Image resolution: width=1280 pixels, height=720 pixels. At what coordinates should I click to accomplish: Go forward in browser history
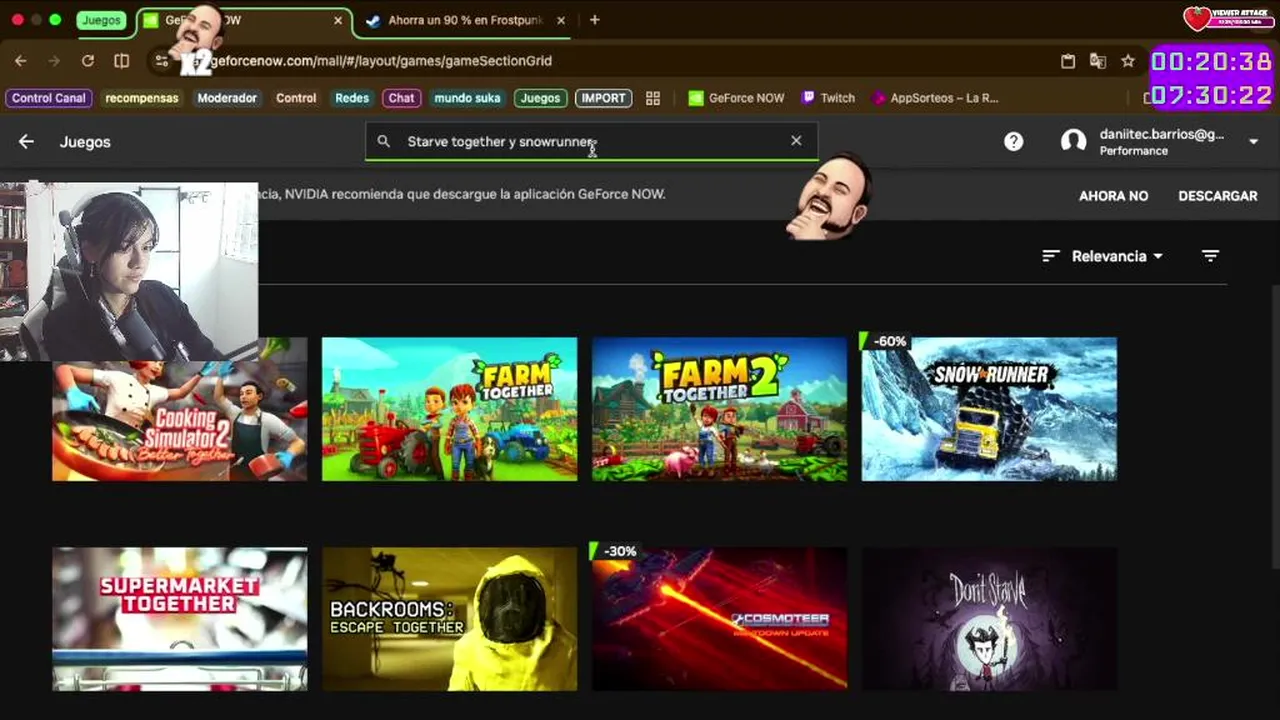click(54, 61)
